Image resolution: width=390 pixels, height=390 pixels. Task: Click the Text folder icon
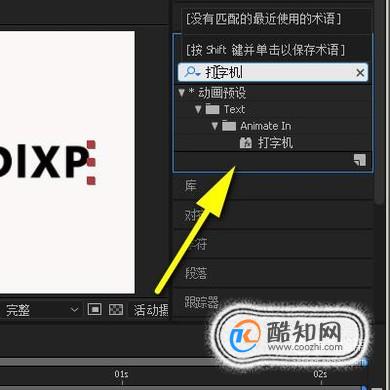(x=212, y=109)
